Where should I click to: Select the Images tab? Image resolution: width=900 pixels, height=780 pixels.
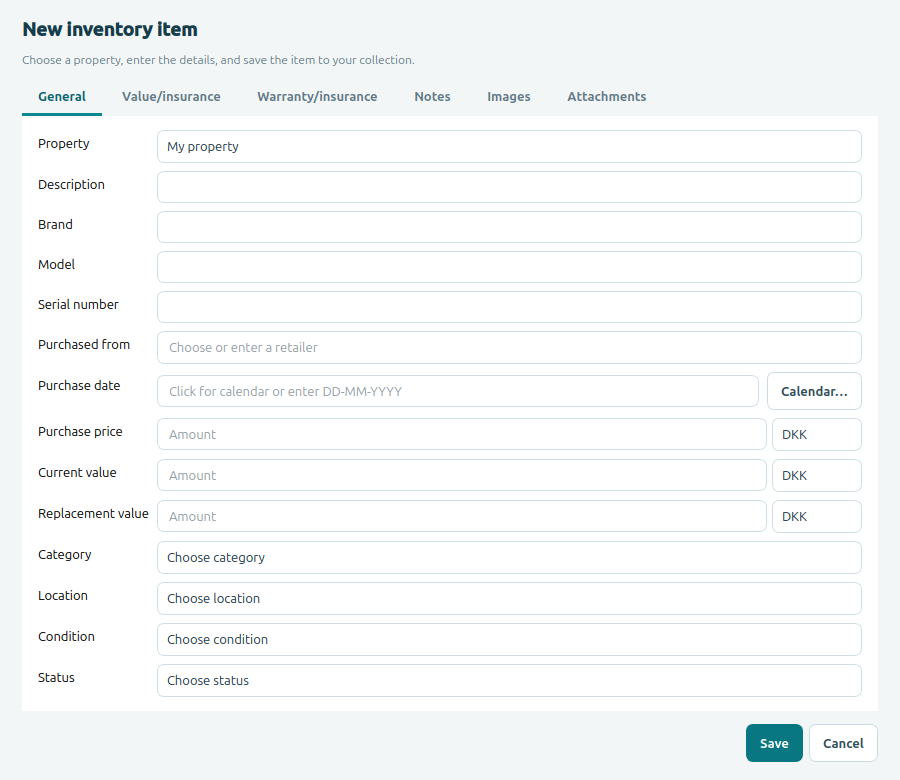[509, 96]
